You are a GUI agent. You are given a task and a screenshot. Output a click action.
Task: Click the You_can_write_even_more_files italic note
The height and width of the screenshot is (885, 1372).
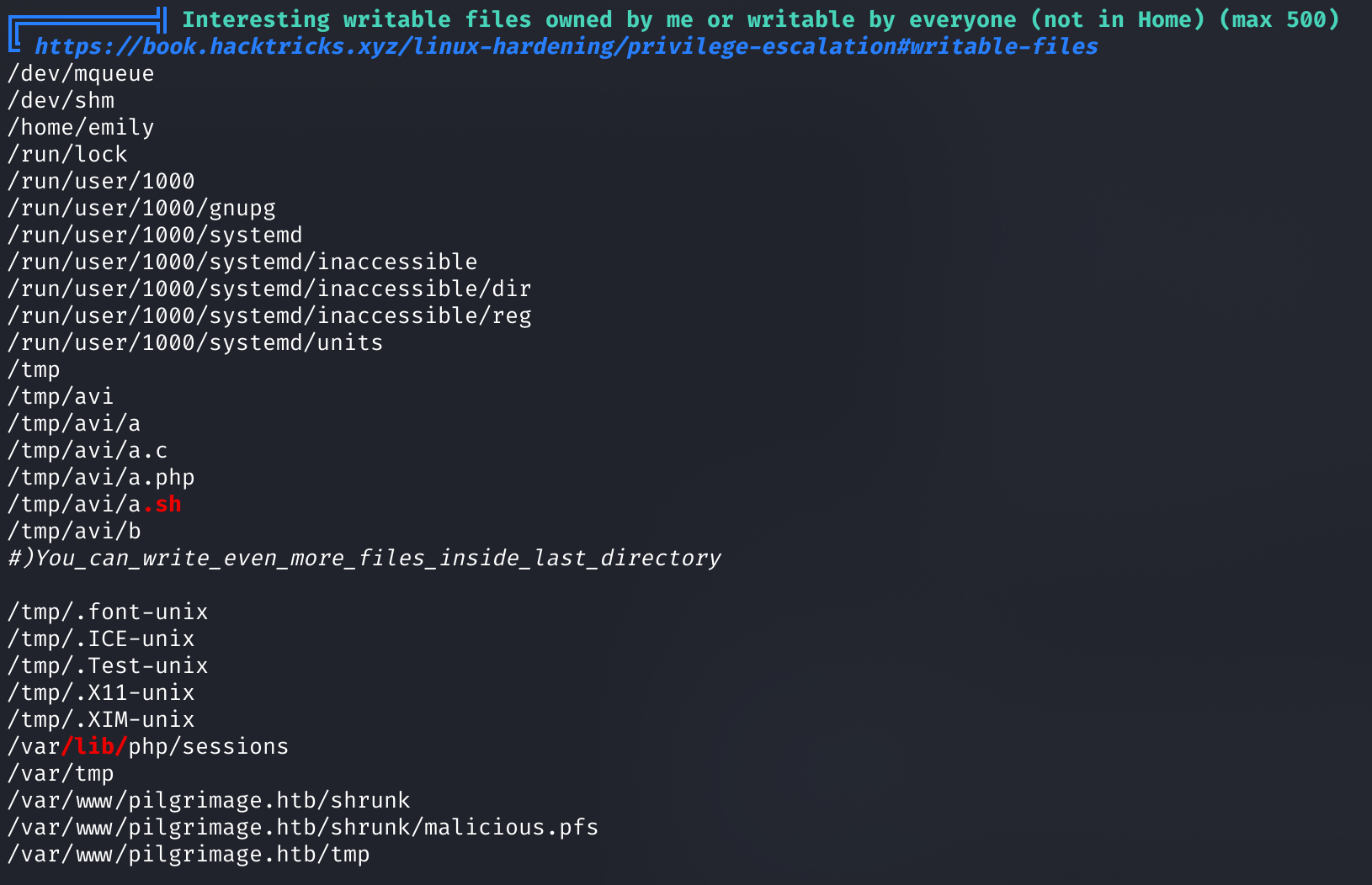pos(364,558)
